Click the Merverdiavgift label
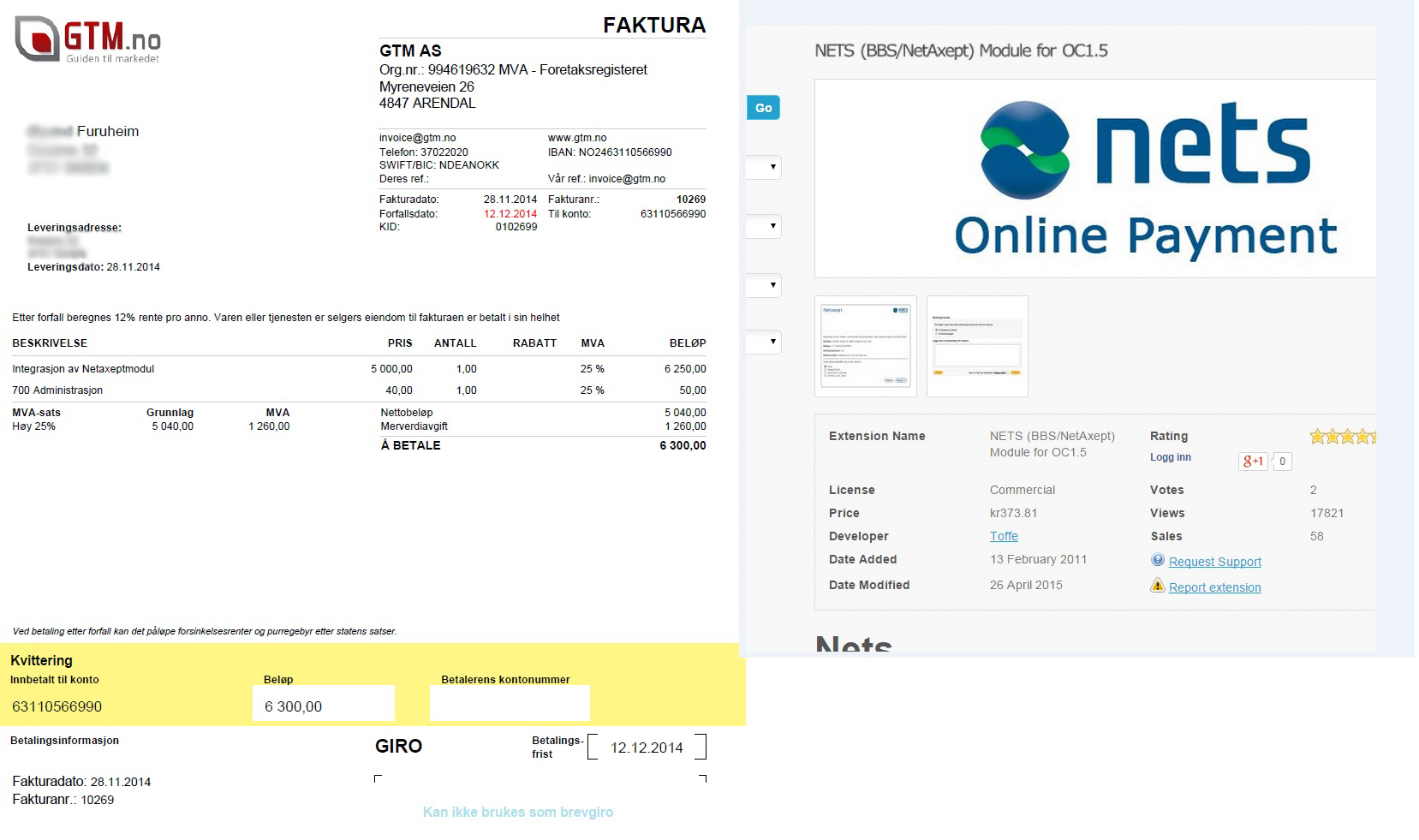This screenshot has width=1419, height=840. [x=414, y=426]
